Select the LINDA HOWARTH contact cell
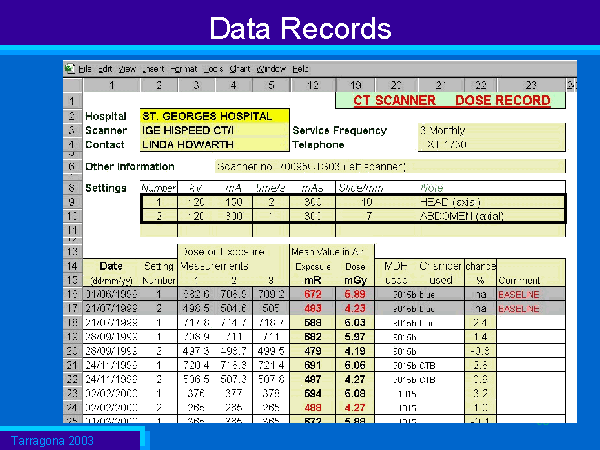This screenshot has height=450, width=600. click(x=214, y=144)
